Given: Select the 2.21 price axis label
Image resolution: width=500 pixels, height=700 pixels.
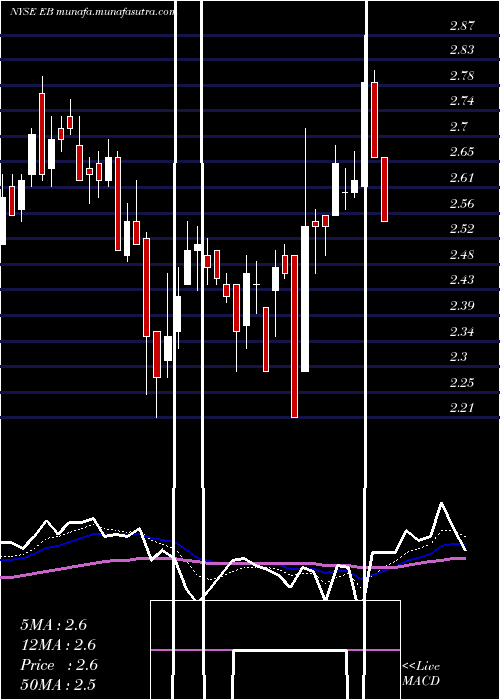Looking at the screenshot, I should (x=462, y=407).
